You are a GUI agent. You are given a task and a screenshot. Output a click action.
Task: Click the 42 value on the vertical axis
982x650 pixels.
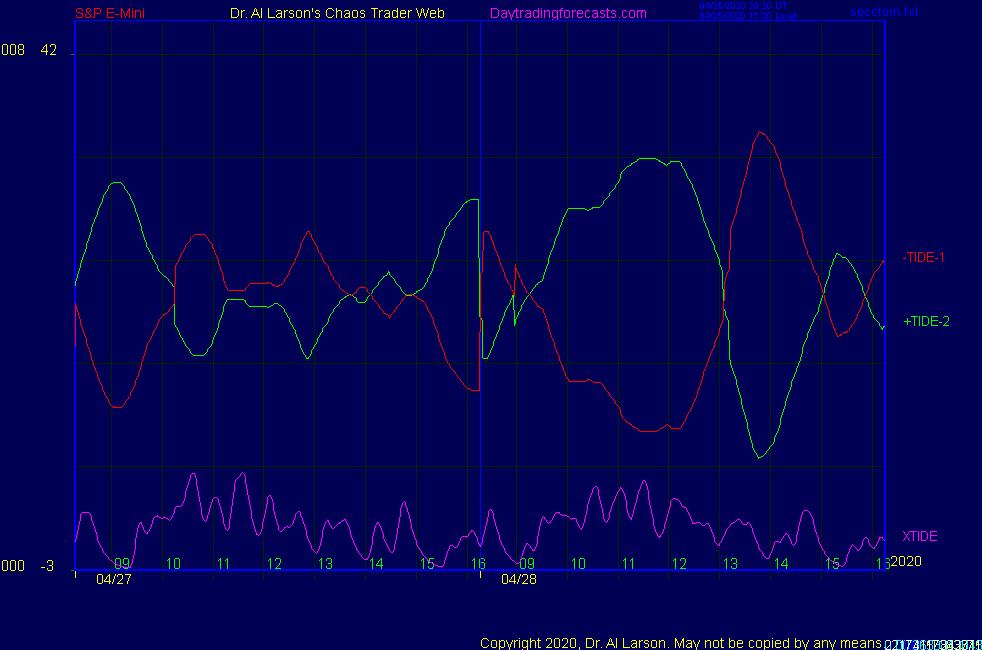pos(50,51)
